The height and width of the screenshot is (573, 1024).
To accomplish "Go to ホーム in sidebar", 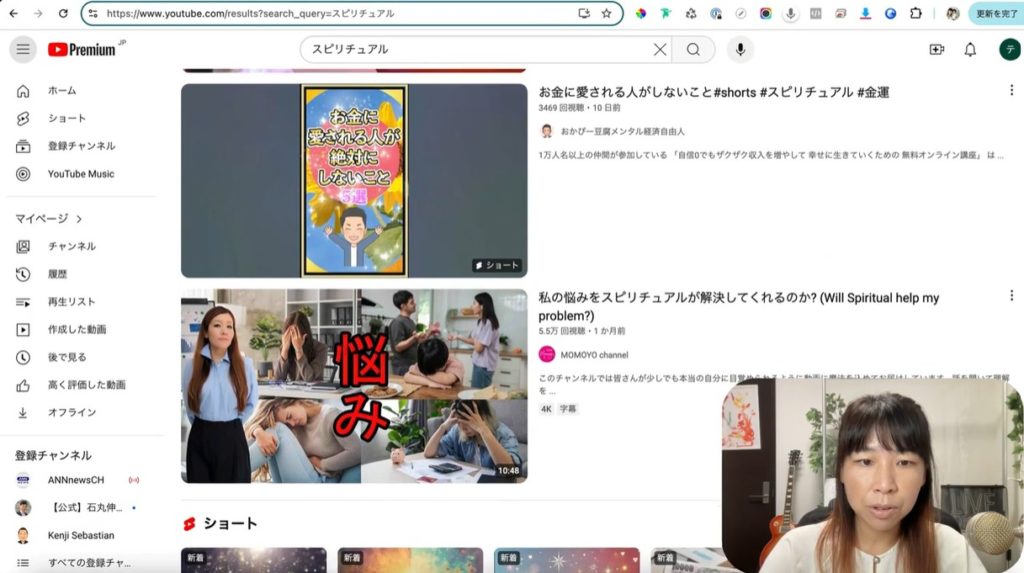I will (61, 91).
